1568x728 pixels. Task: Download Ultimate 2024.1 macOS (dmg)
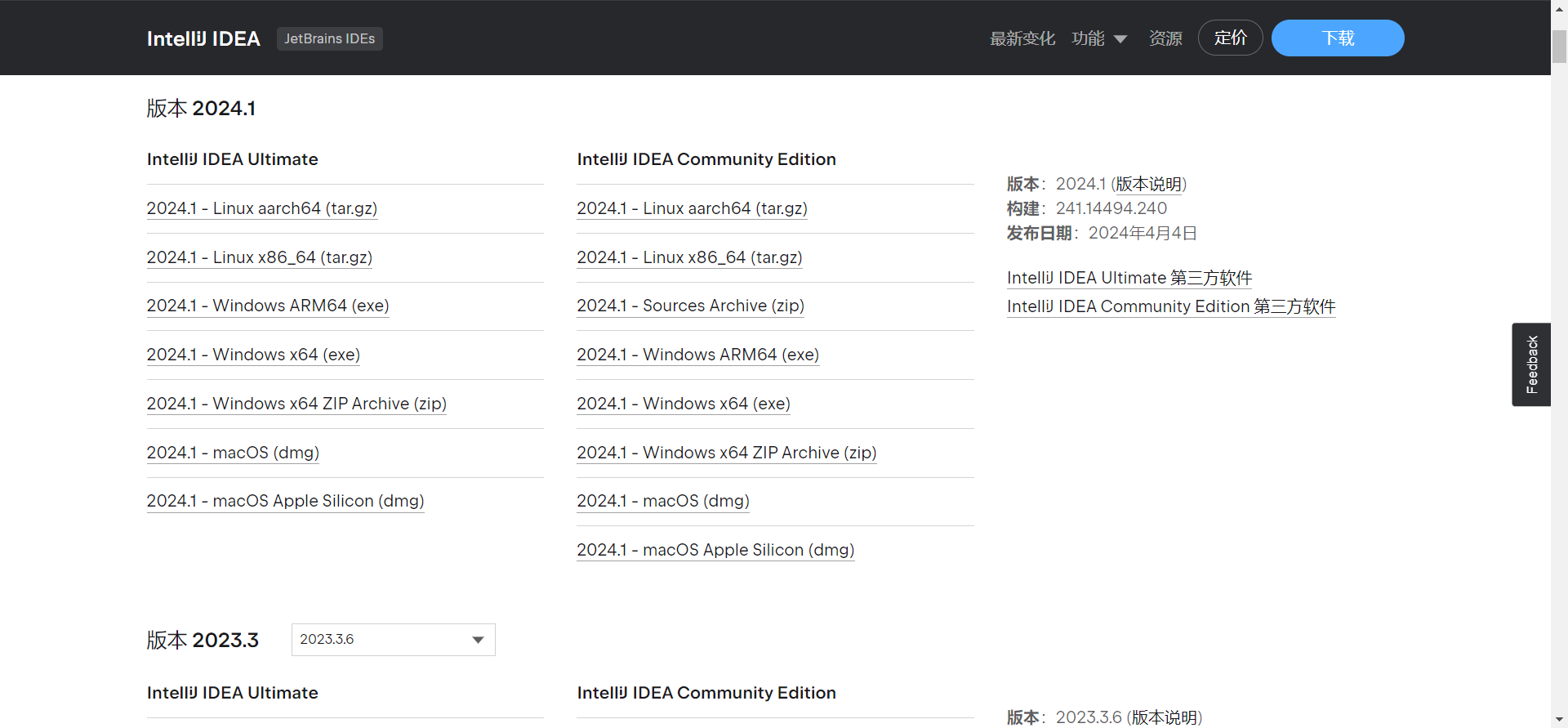click(x=233, y=453)
